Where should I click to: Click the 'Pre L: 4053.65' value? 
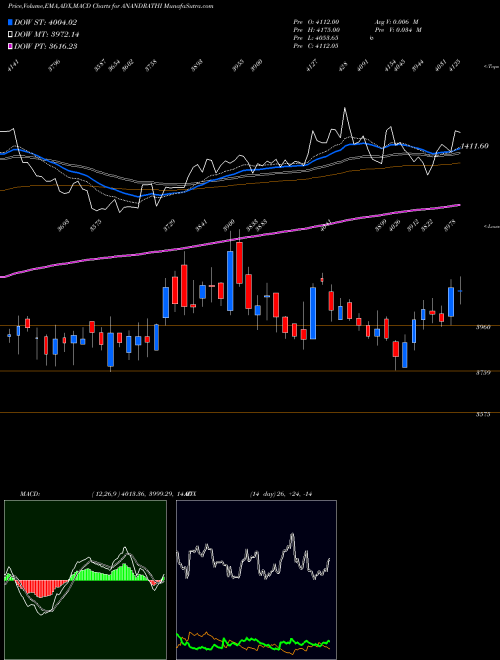[x=316, y=38]
